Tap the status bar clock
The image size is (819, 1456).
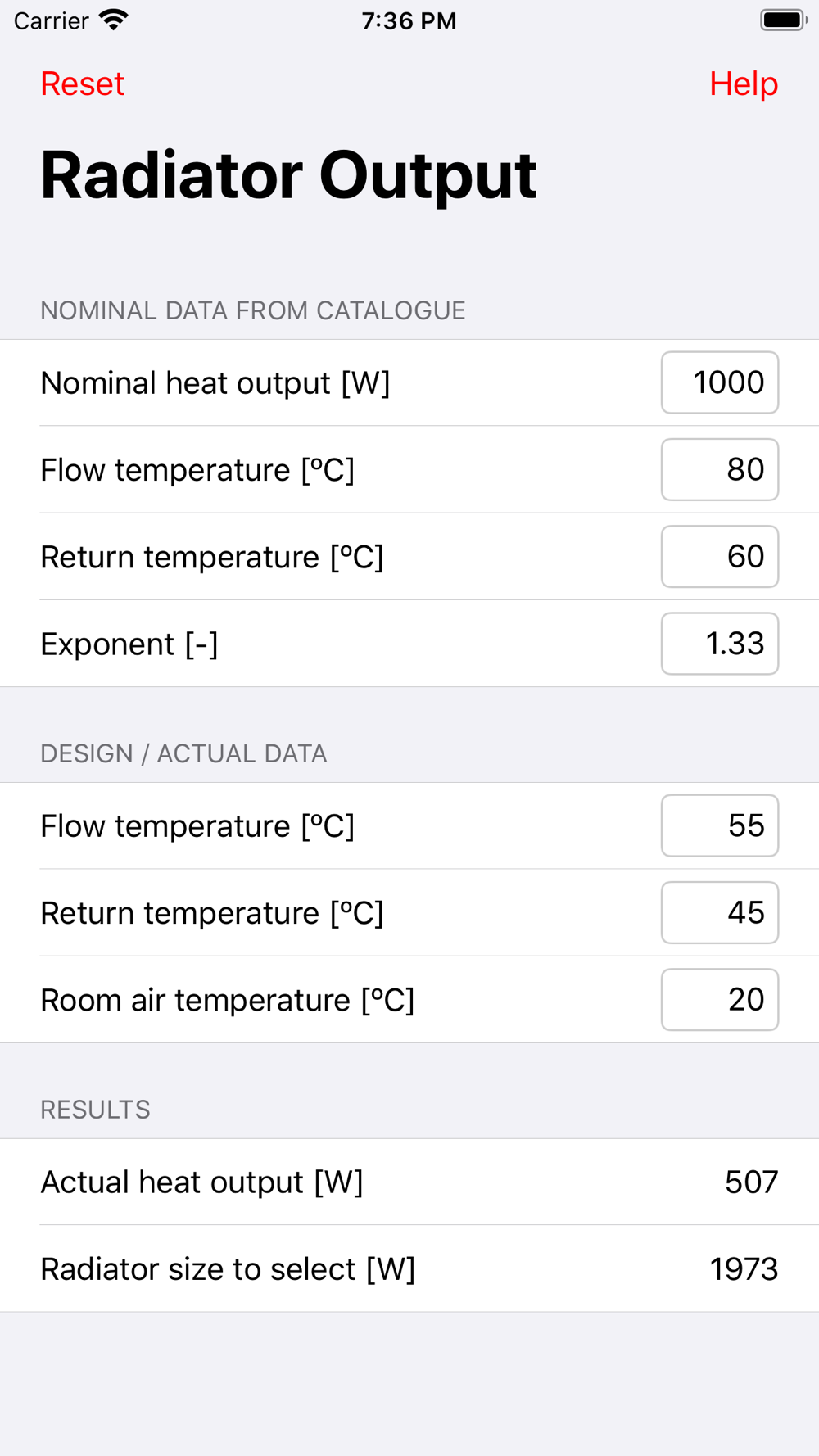click(409, 20)
